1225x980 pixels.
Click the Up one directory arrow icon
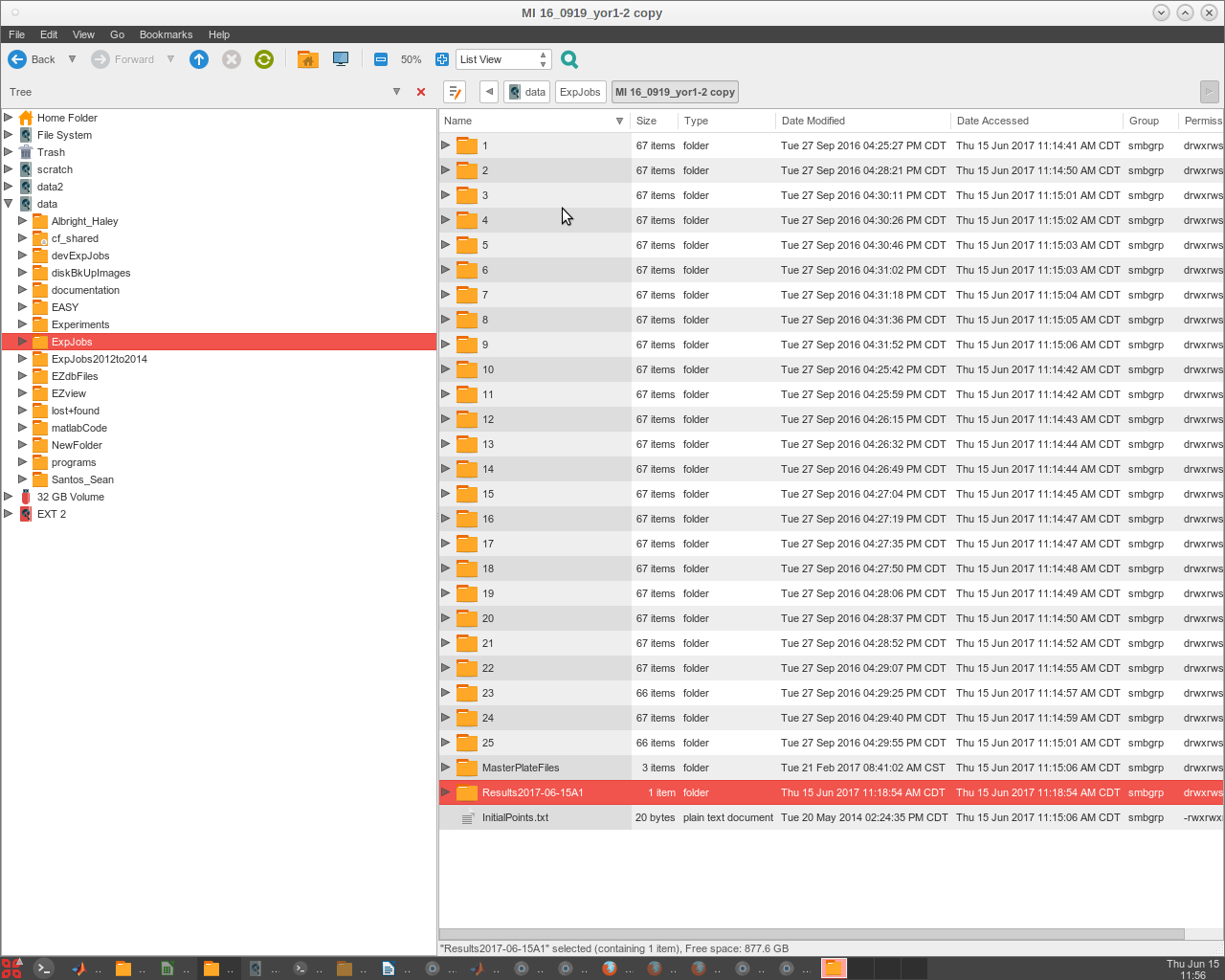pyautogui.click(x=199, y=59)
